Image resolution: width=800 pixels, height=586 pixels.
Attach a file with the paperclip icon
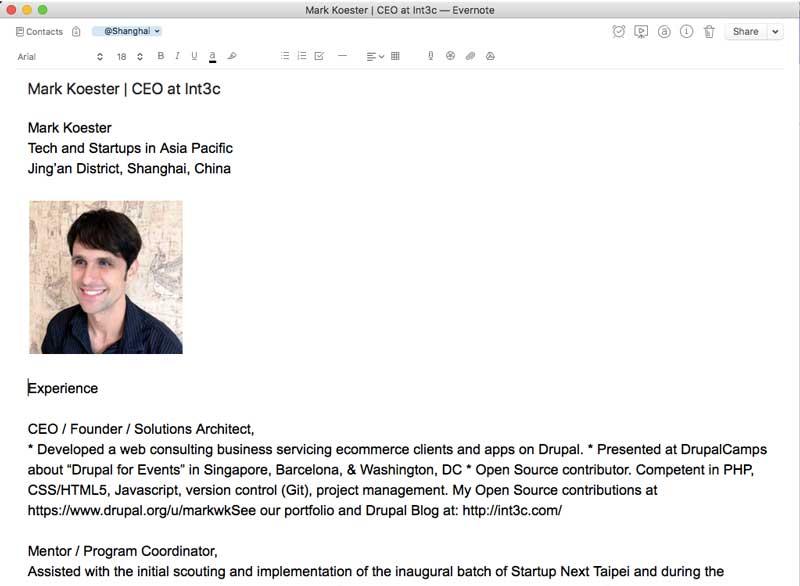coord(470,56)
